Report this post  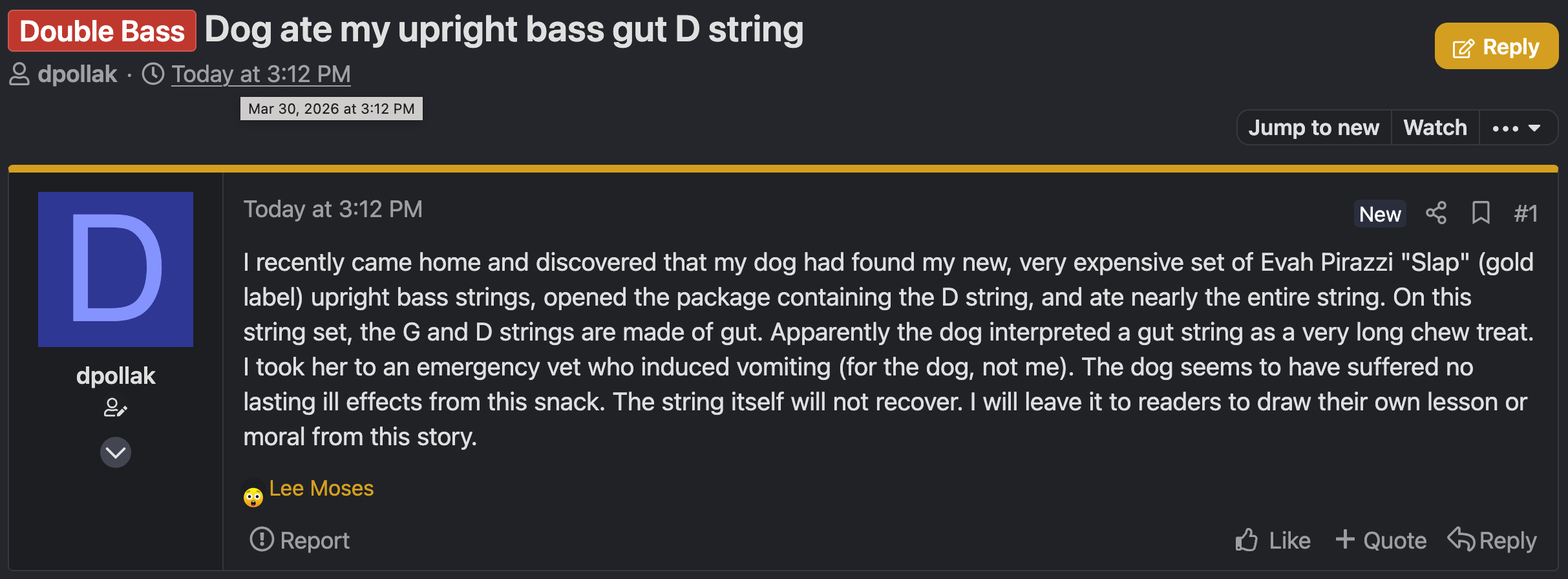pyautogui.click(x=301, y=540)
